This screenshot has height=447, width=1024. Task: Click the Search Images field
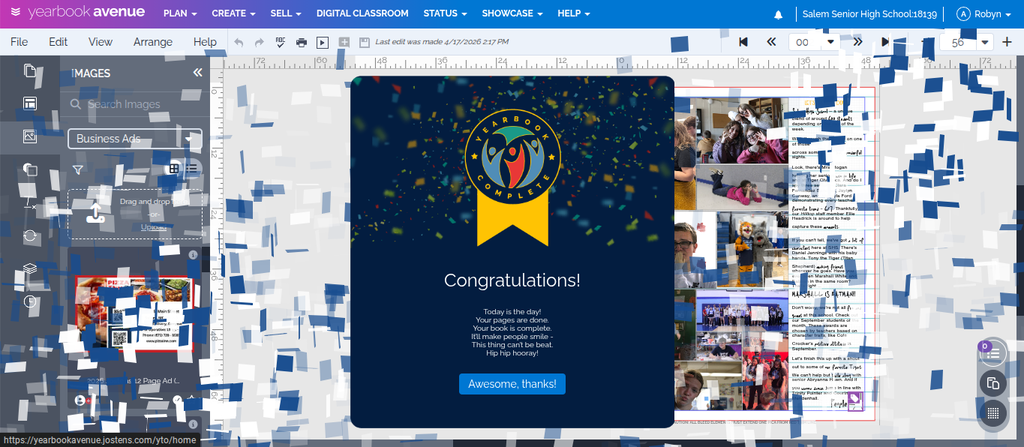tap(135, 104)
